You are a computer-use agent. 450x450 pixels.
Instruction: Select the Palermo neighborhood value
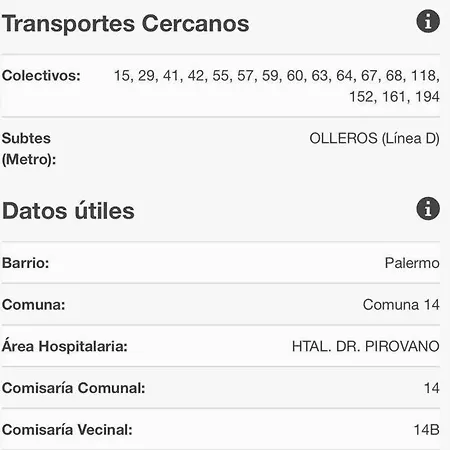(x=412, y=263)
